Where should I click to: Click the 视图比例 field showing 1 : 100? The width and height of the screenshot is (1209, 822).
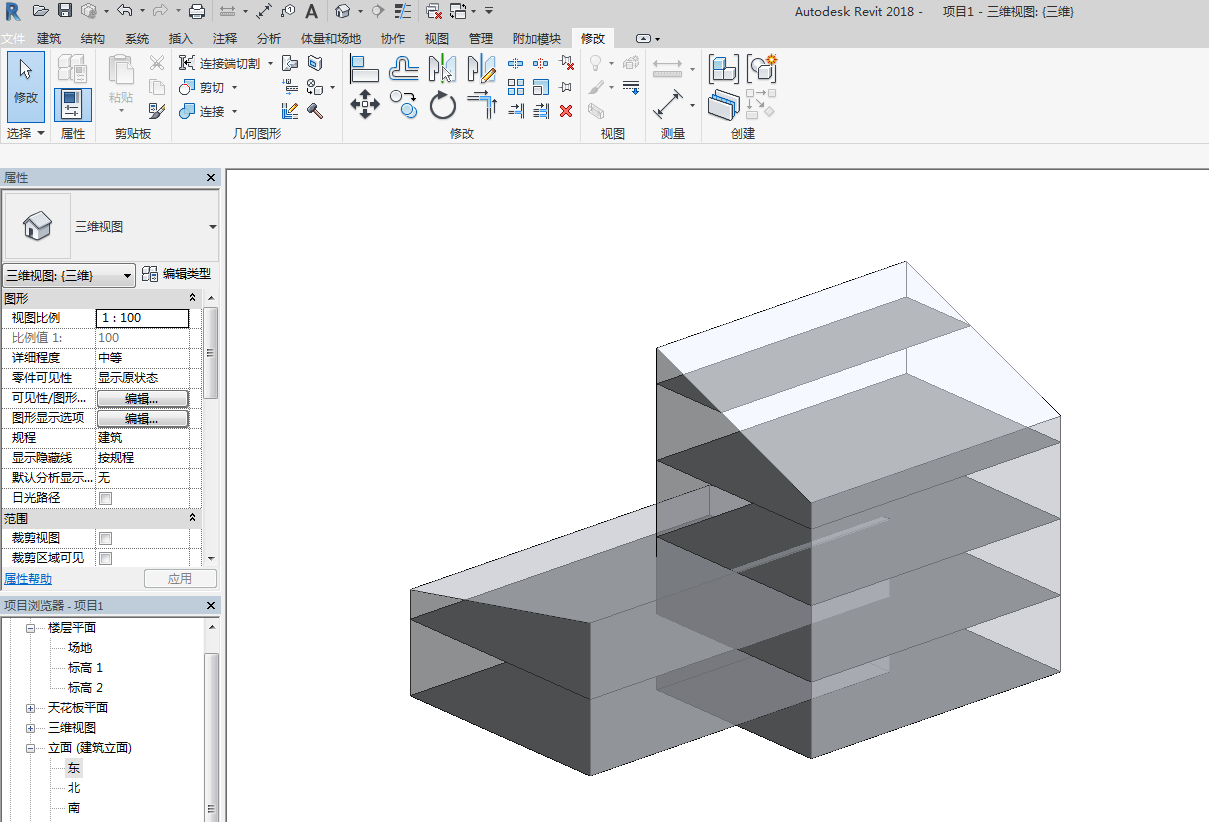(142, 318)
